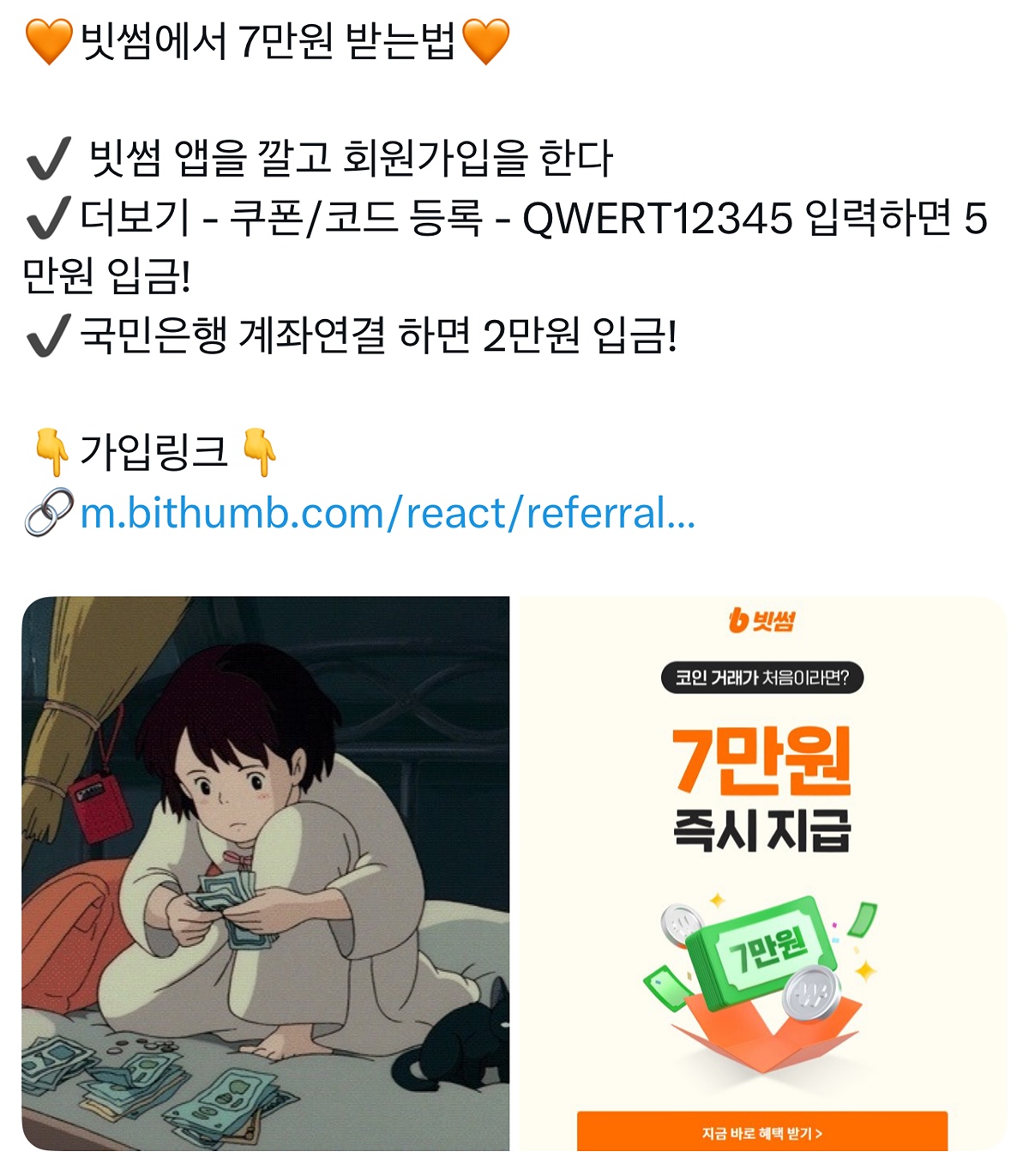The image size is (1029, 1176).
Task: Click the pointing-down emoji after '가입링크'
Action: (x=258, y=452)
